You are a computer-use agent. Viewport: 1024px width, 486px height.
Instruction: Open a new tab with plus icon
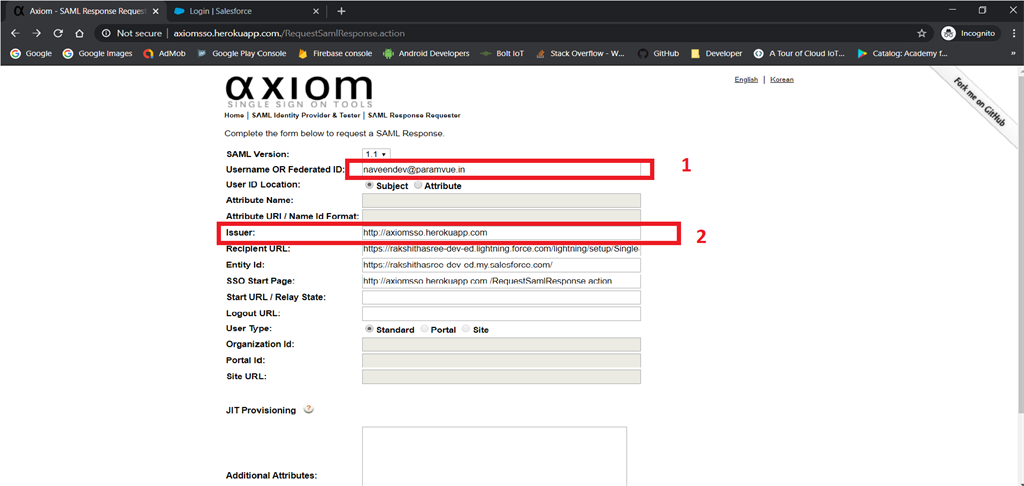341,11
